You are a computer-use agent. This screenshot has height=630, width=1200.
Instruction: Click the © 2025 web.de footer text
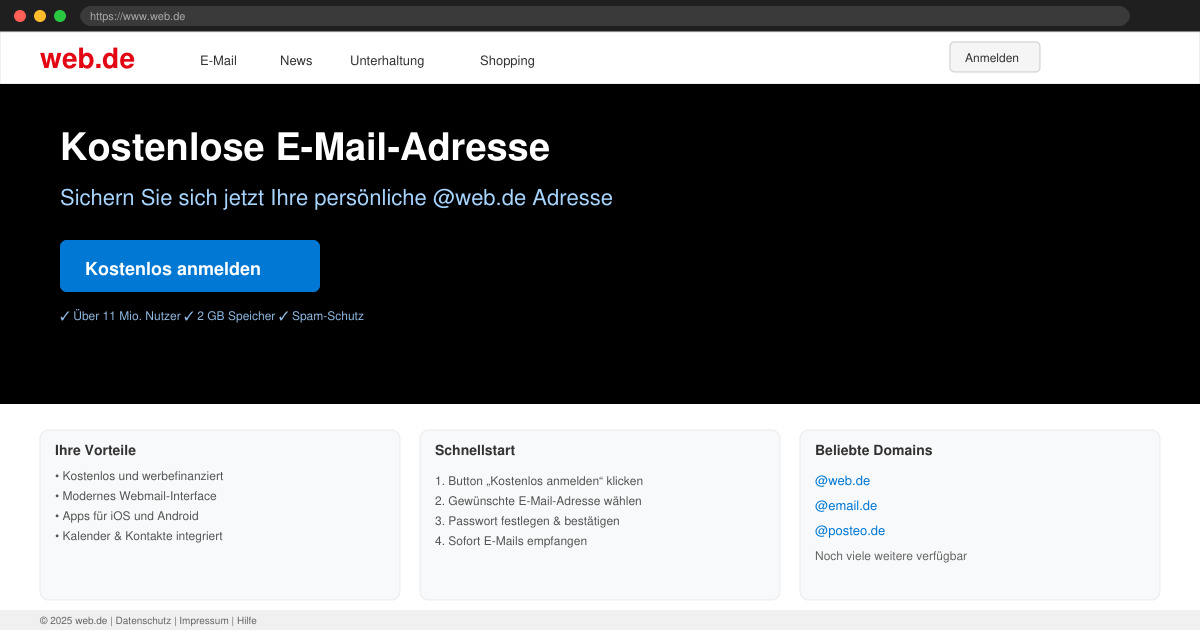point(73,621)
